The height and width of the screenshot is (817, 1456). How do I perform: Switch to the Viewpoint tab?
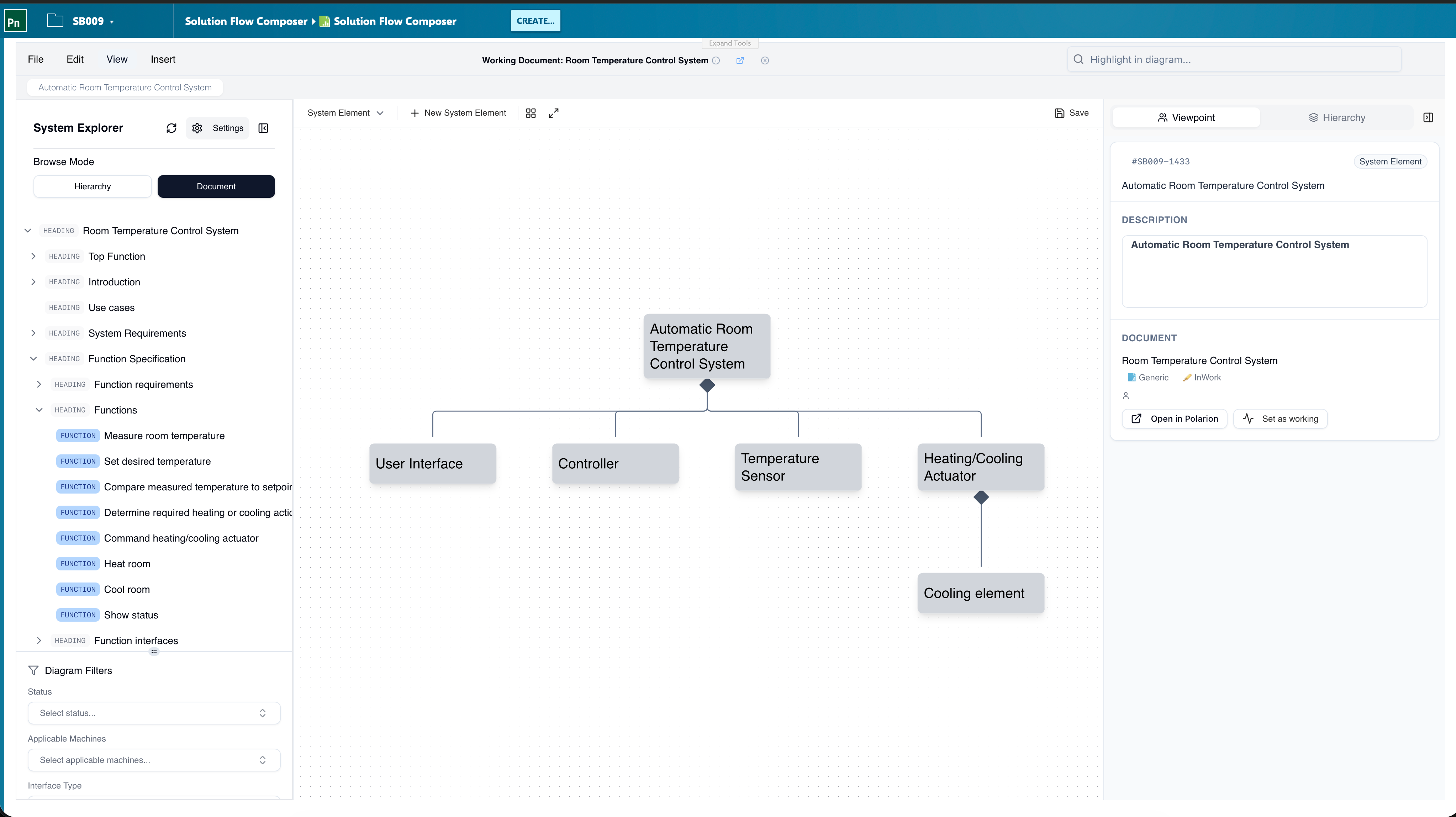tap(1186, 117)
